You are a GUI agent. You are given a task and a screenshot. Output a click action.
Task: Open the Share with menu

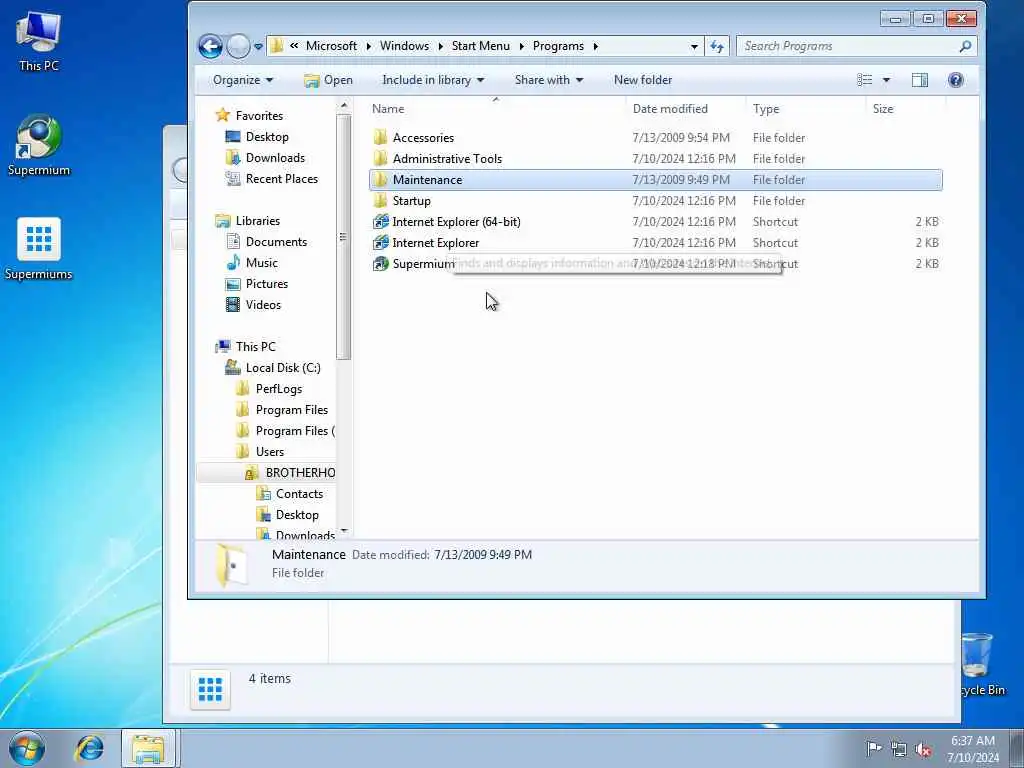[x=549, y=80]
